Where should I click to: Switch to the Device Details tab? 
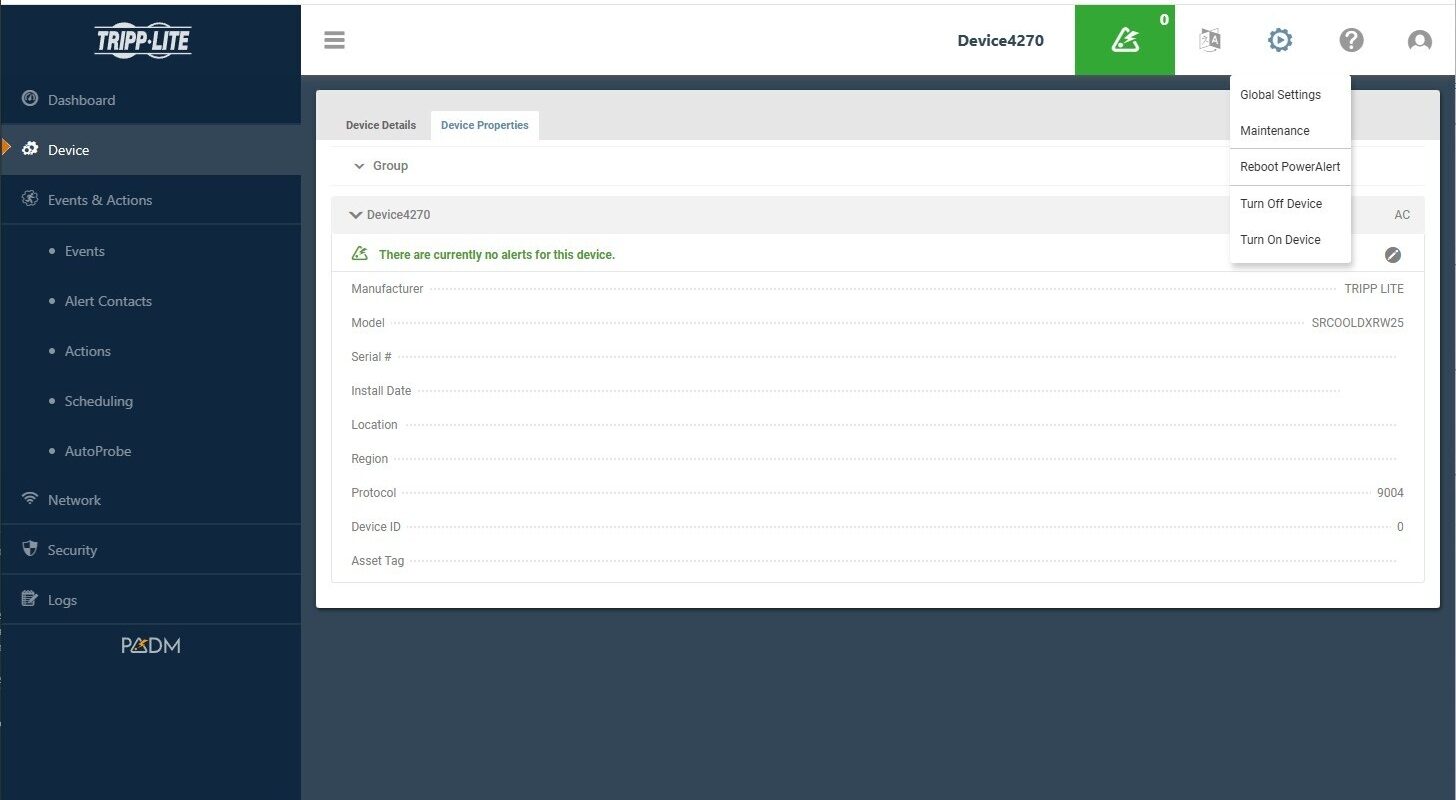coord(380,125)
